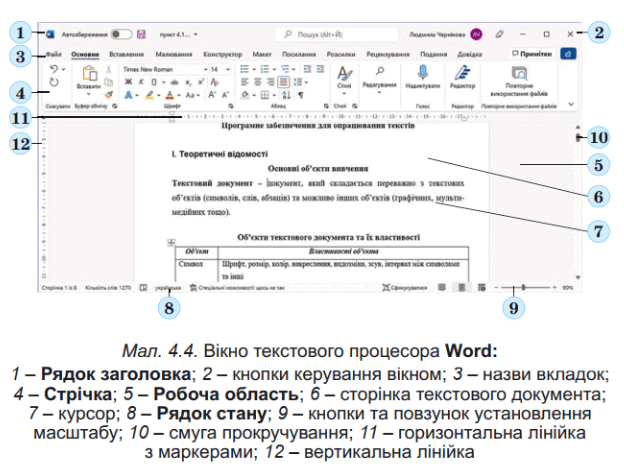Click the Borders grid icon
Image resolution: width=624 pixels, height=466 pixels.
(x=265, y=95)
